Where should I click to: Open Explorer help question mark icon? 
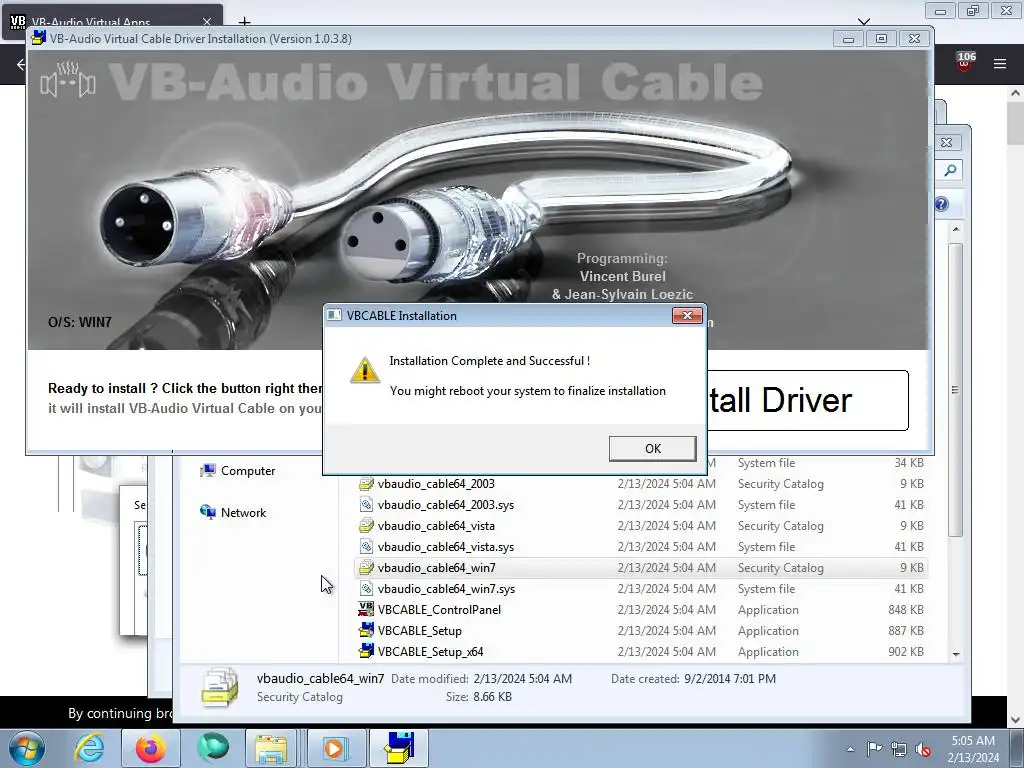[x=941, y=204]
